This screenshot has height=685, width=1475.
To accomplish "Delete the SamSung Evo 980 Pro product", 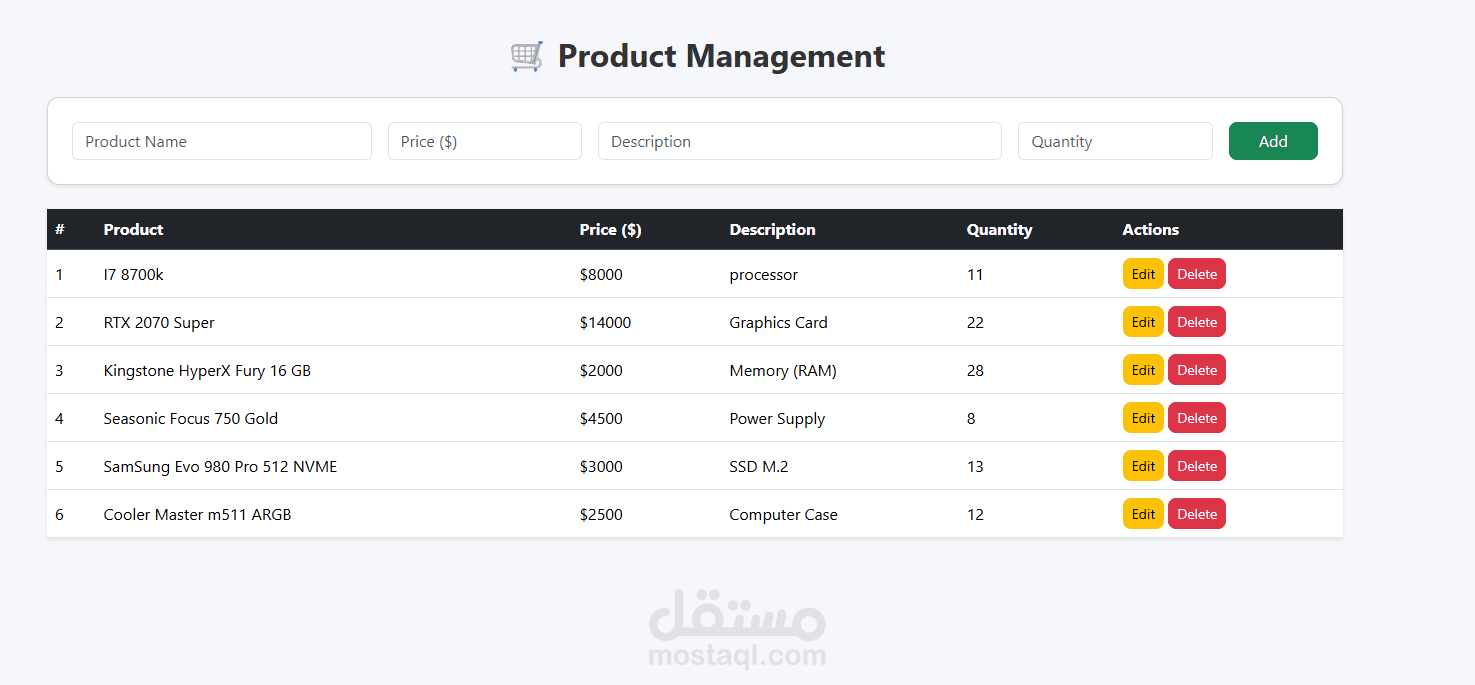I will point(1197,466).
